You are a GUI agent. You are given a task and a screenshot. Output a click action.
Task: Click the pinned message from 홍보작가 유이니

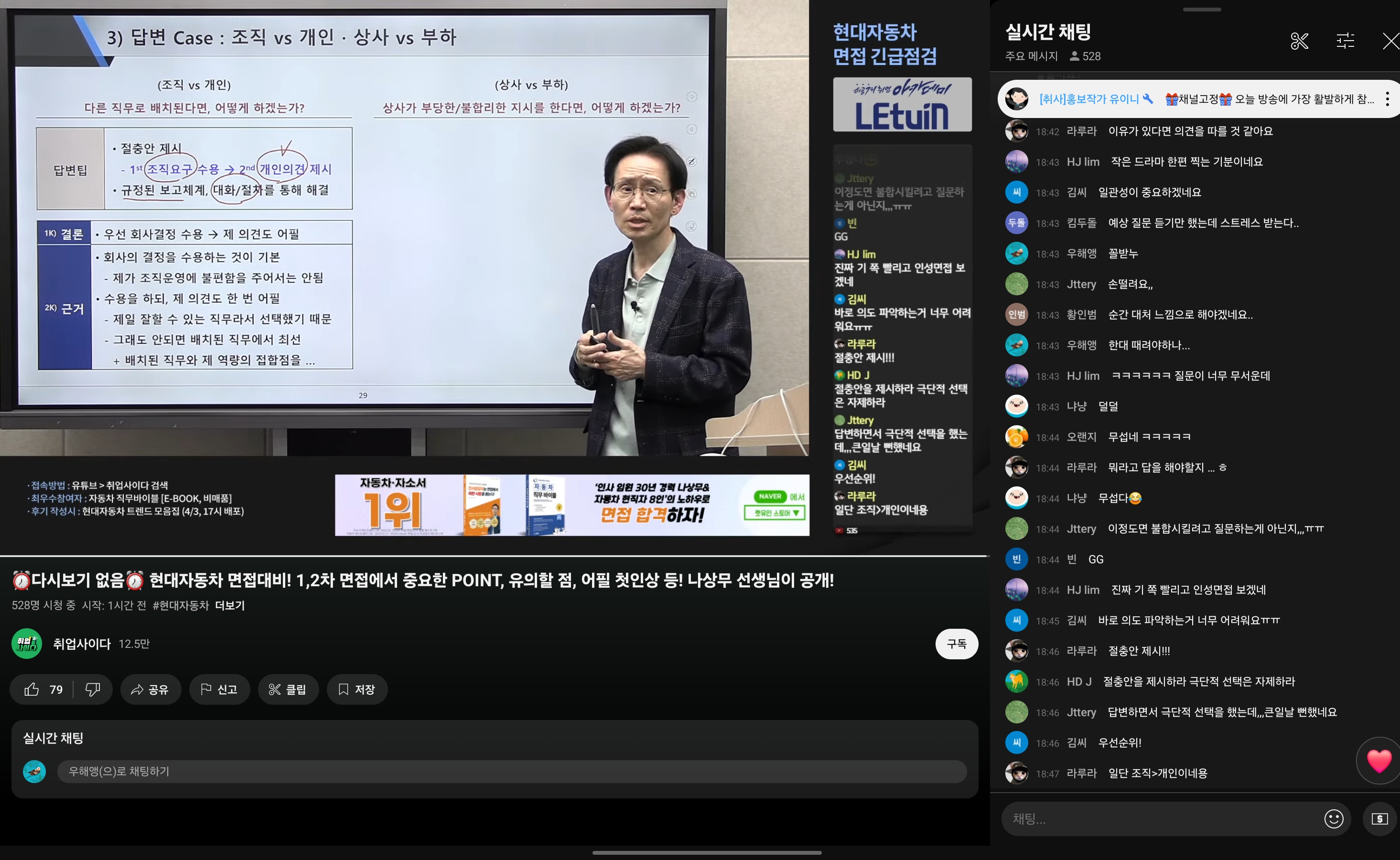click(1199, 99)
